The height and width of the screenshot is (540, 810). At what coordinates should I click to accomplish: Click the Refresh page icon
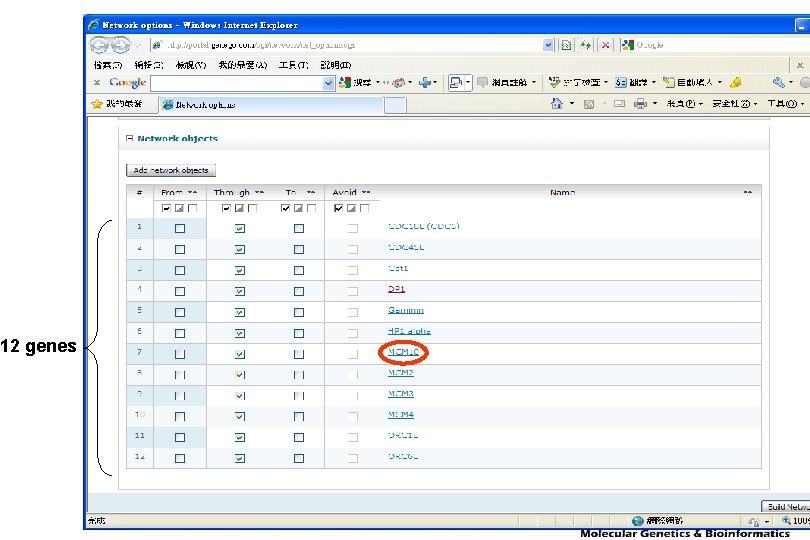[x=585, y=45]
